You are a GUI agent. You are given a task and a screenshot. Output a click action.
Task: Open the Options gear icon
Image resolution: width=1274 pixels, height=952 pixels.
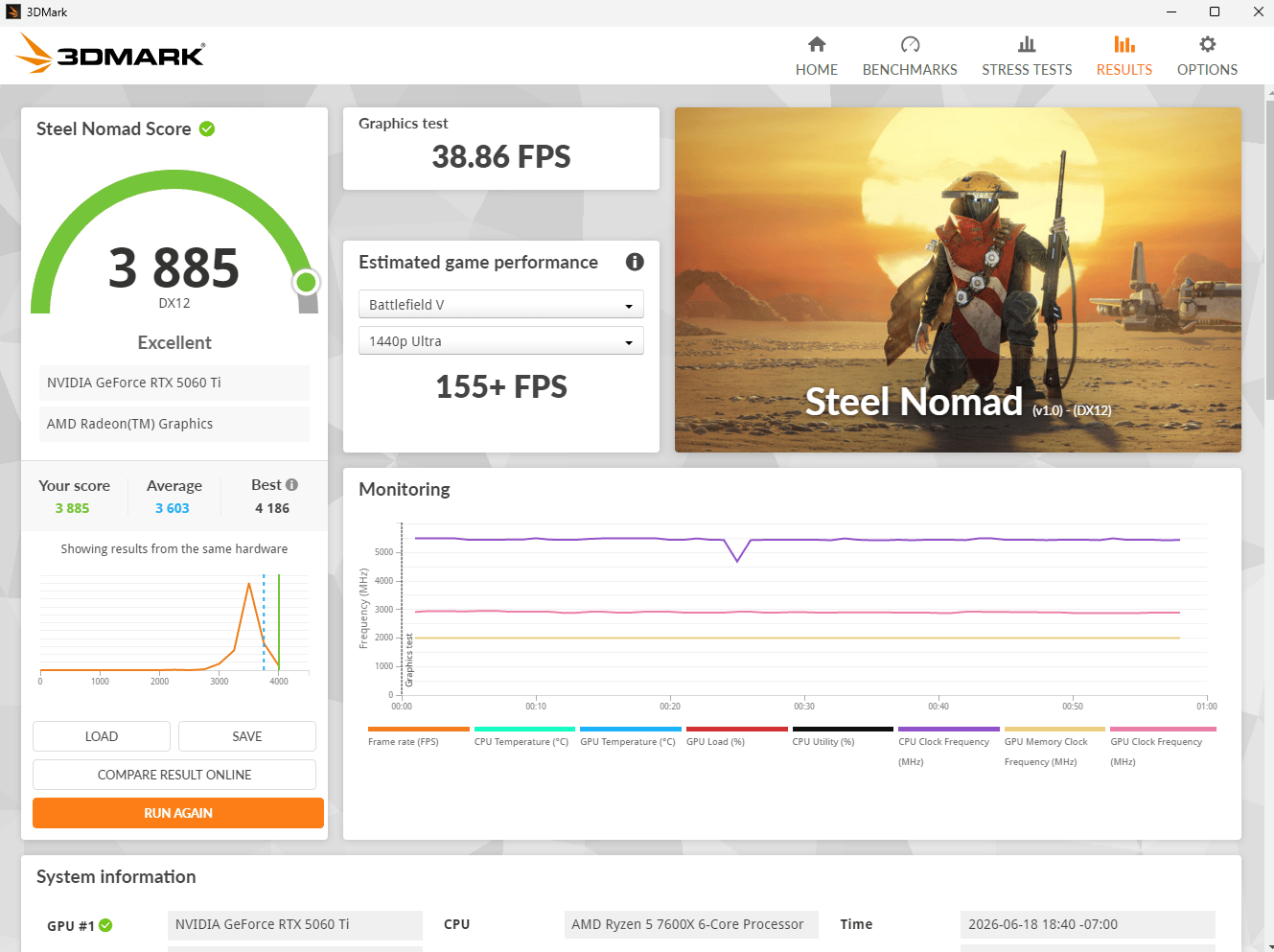(1208, 44)
